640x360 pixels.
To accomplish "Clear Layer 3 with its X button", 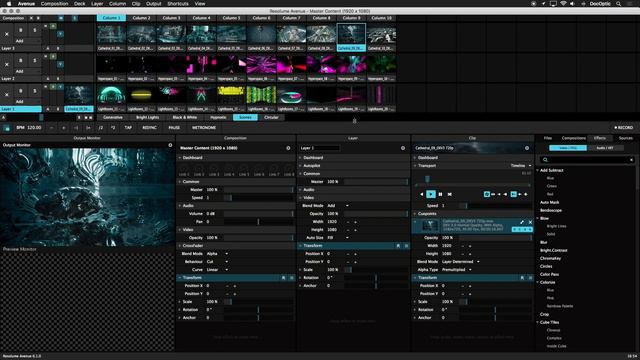I will [7, 34].
